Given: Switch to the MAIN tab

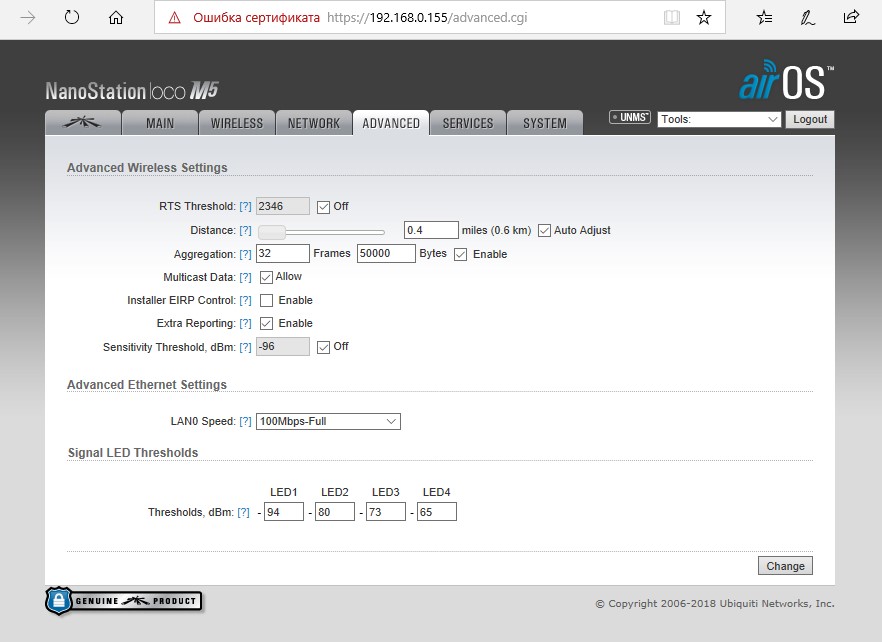Looking at the screenshot, I should coord(160,123).
